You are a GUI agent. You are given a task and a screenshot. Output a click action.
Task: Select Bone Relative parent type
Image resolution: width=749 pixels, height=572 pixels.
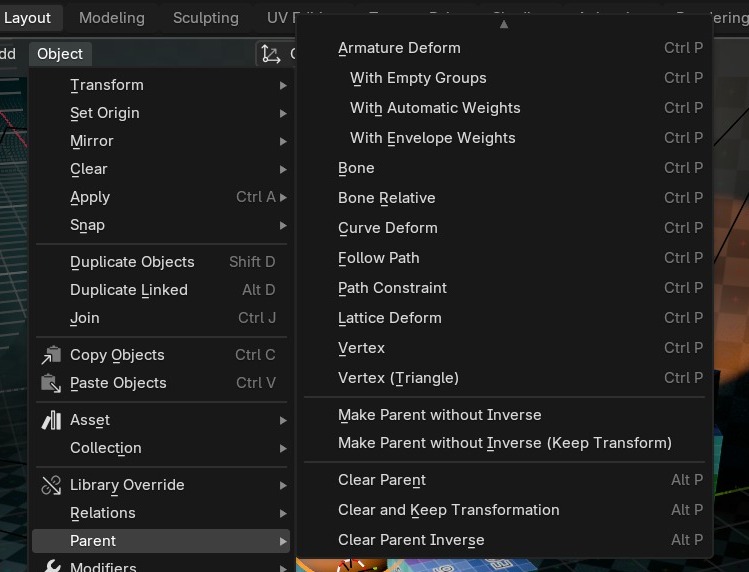coord(504,198)
